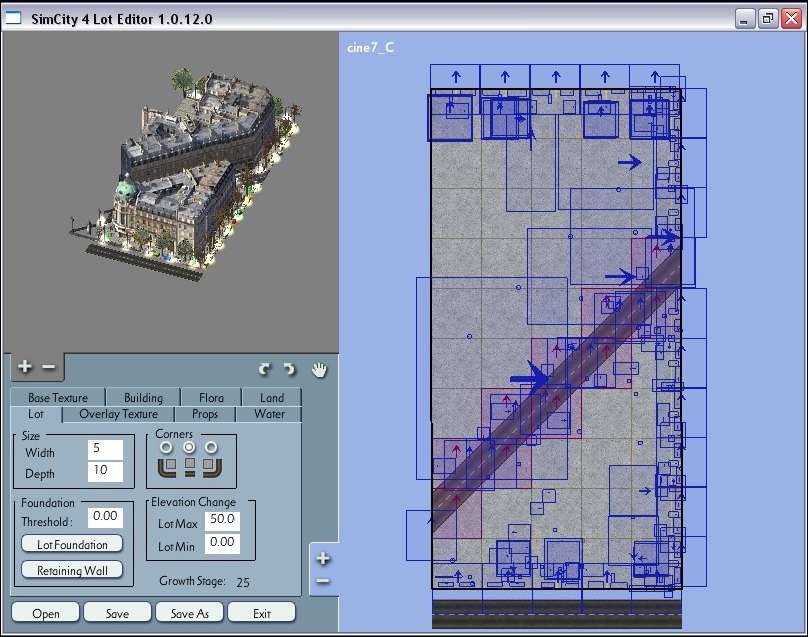Open the Water tab
This screenshot has width=808, height=637.
click(269, 414)
